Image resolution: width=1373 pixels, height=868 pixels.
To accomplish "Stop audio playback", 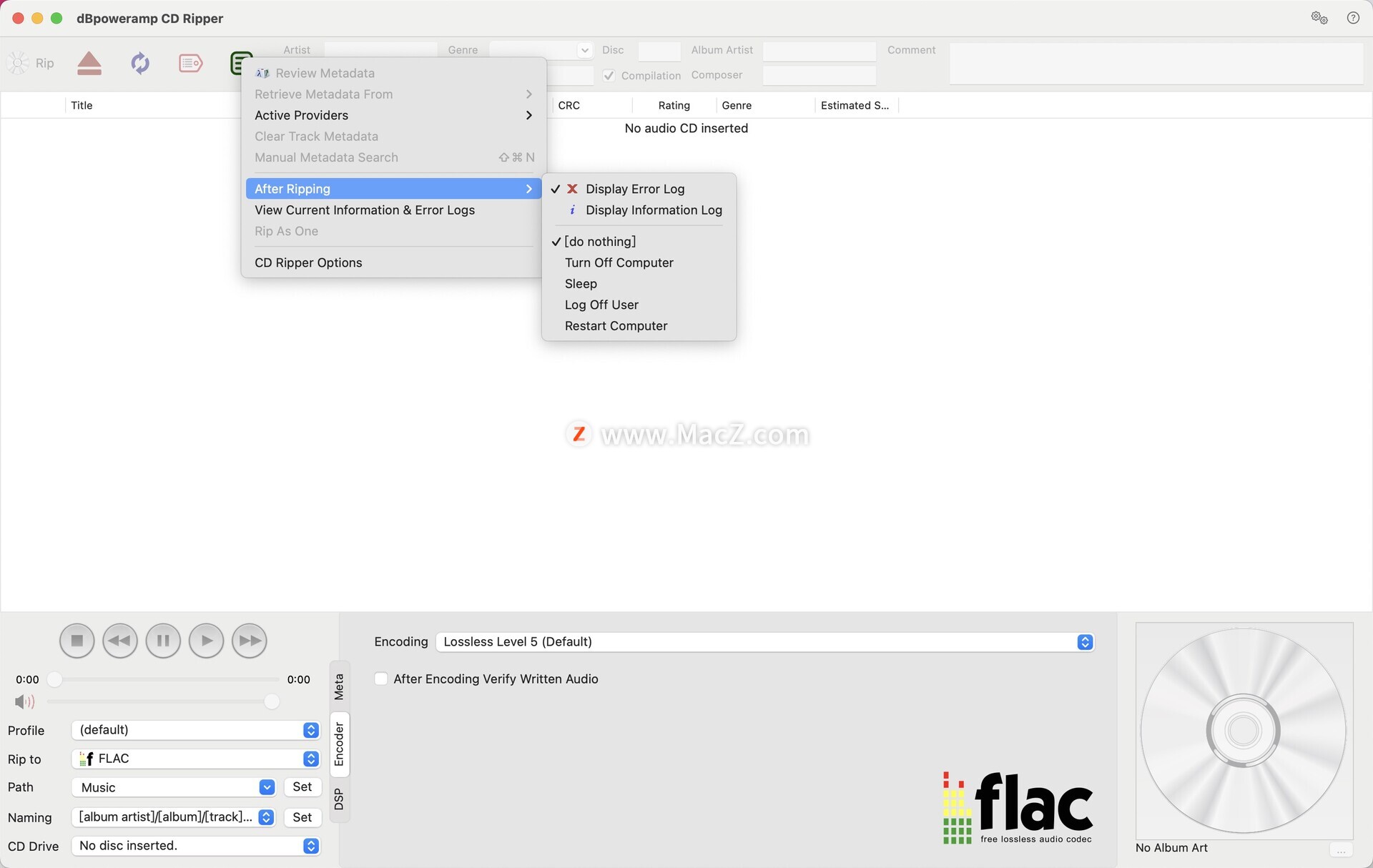I will click(x=77, y=641).
